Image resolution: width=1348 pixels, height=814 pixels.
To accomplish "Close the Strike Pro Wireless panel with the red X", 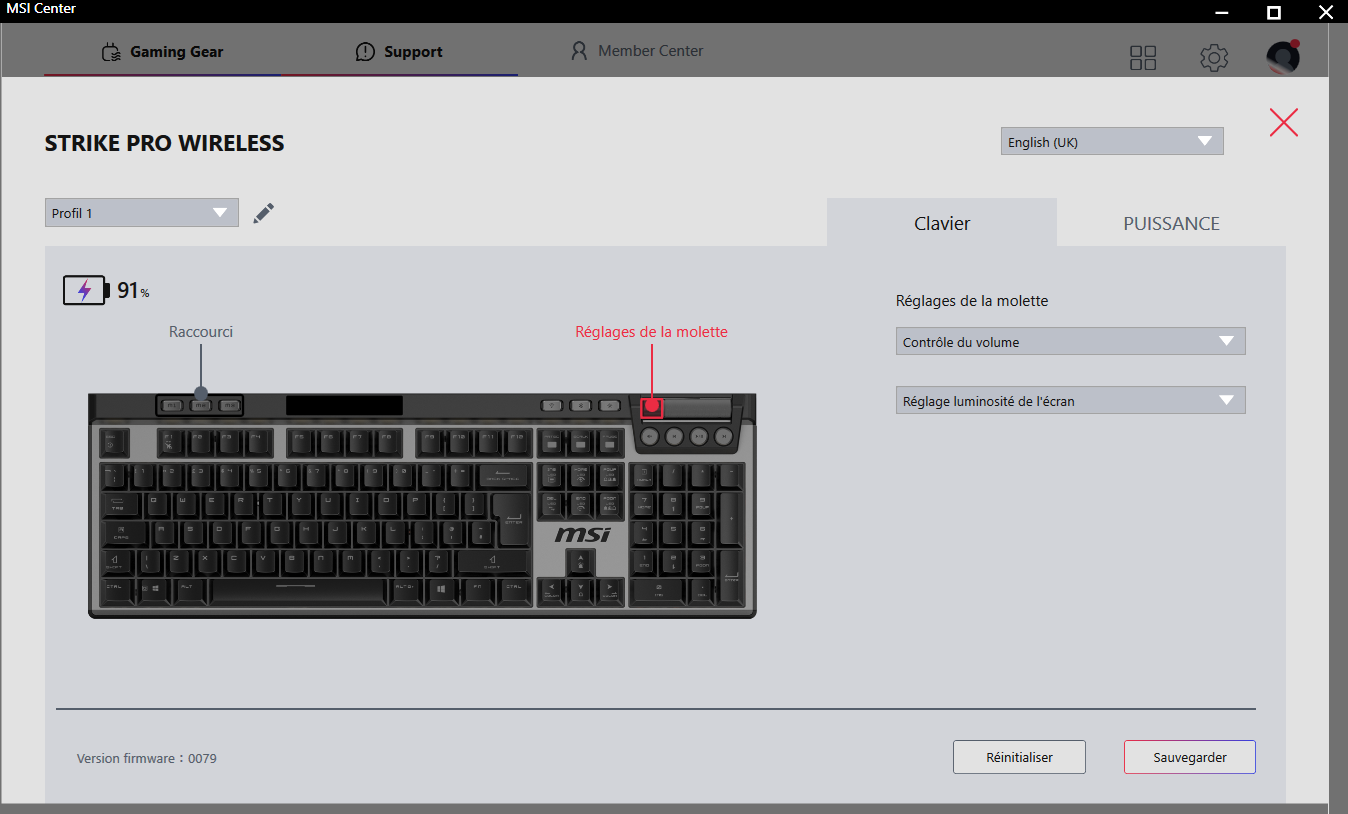I will (x=1284, y=122).
